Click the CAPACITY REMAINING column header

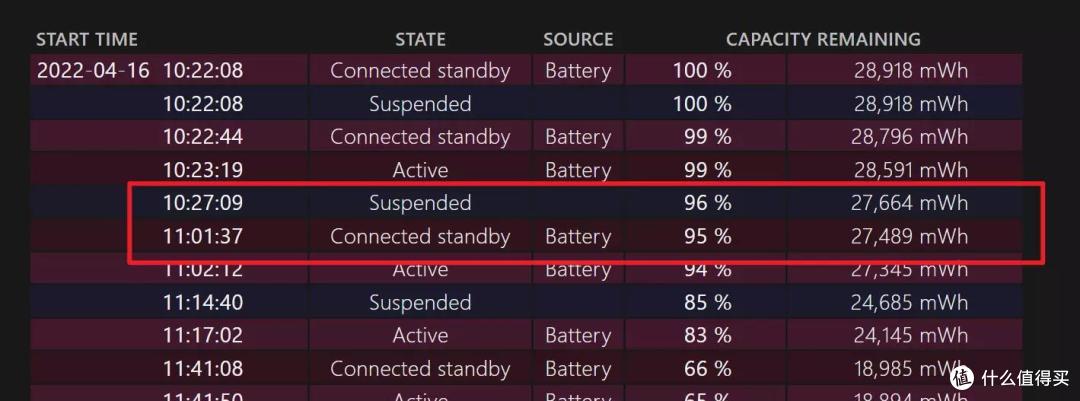(x=823, y=39)
